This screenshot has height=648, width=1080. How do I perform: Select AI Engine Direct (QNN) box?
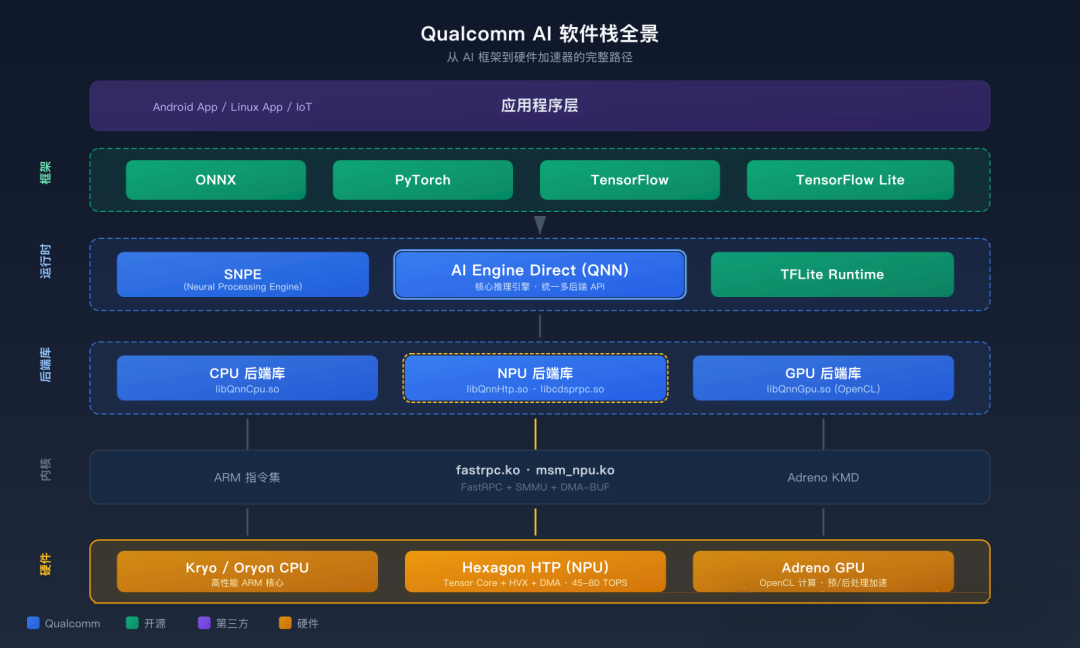pyautogui.click(x=540, y=274)
